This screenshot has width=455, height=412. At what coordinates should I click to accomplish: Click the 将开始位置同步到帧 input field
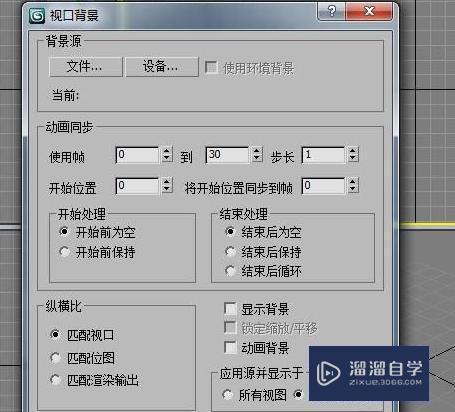tap(323, 186)
